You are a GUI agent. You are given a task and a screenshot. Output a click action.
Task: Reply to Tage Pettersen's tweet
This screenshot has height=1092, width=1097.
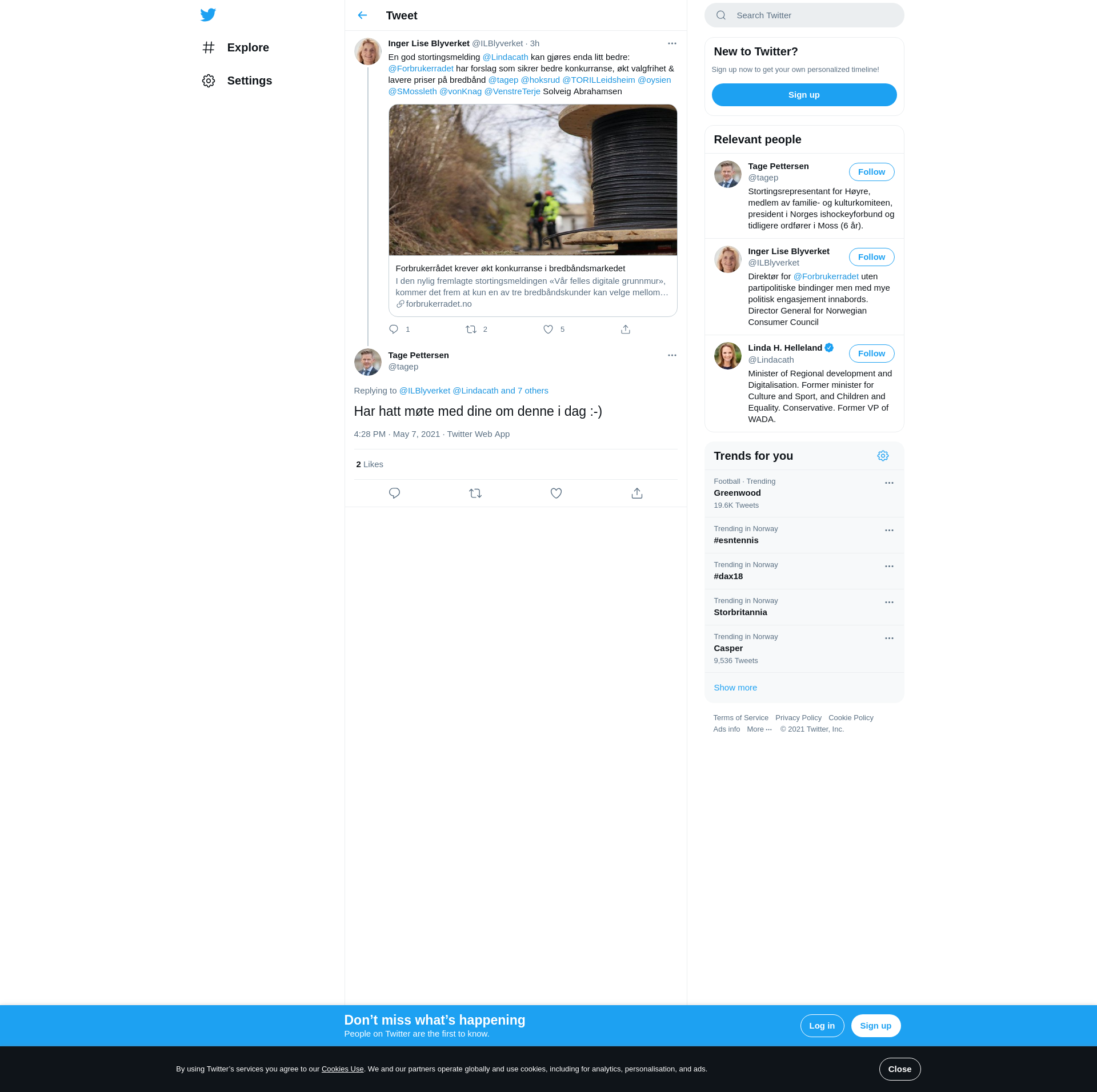(394, 493)
